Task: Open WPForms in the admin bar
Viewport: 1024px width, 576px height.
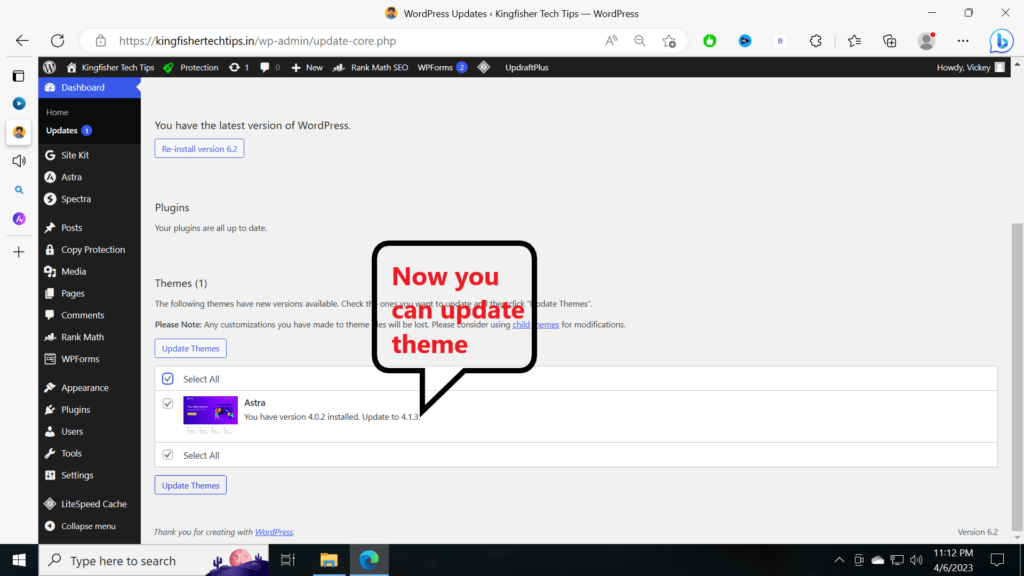Action: point(442,67)
